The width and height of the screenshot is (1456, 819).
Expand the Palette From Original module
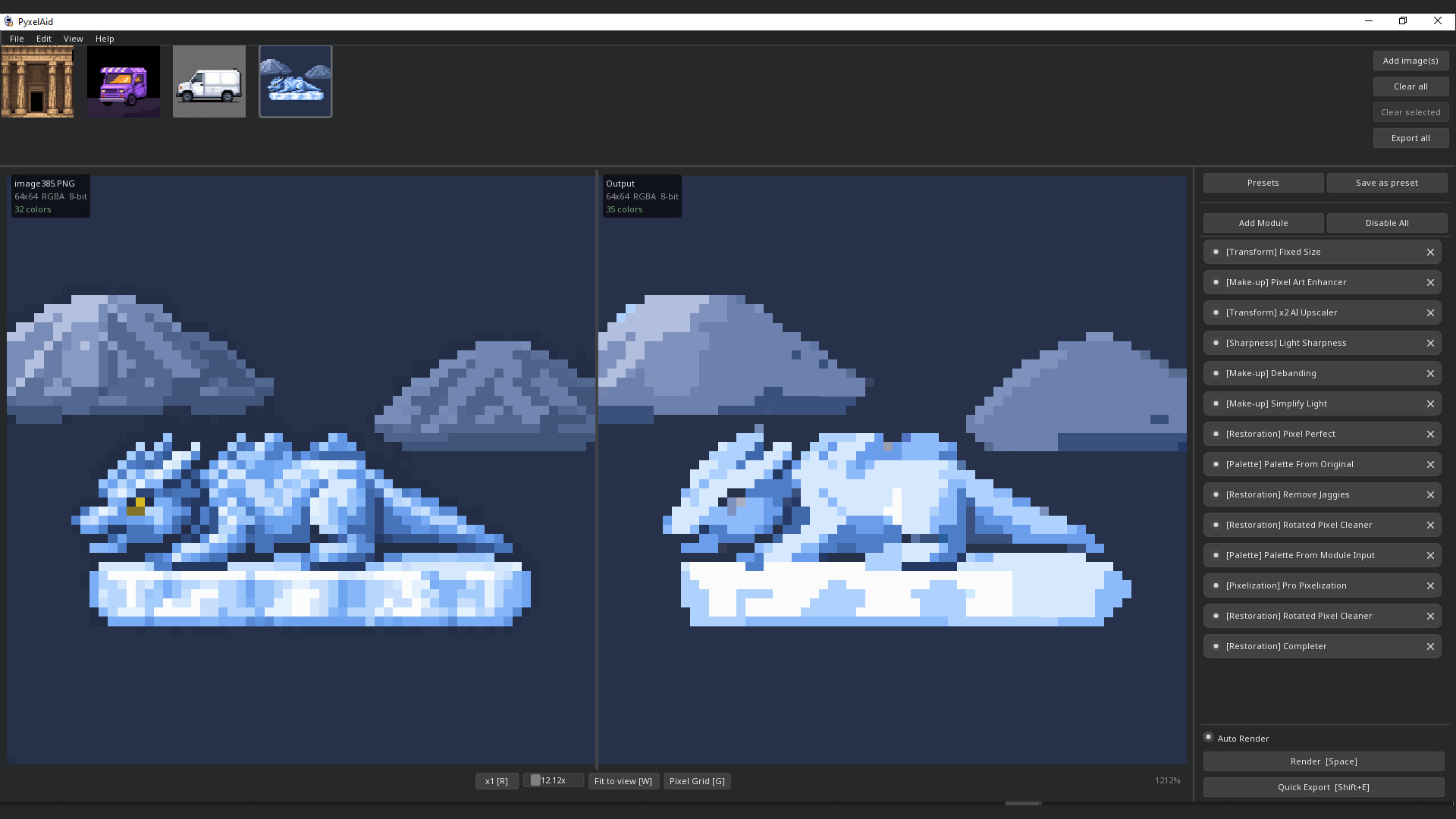1321,464
